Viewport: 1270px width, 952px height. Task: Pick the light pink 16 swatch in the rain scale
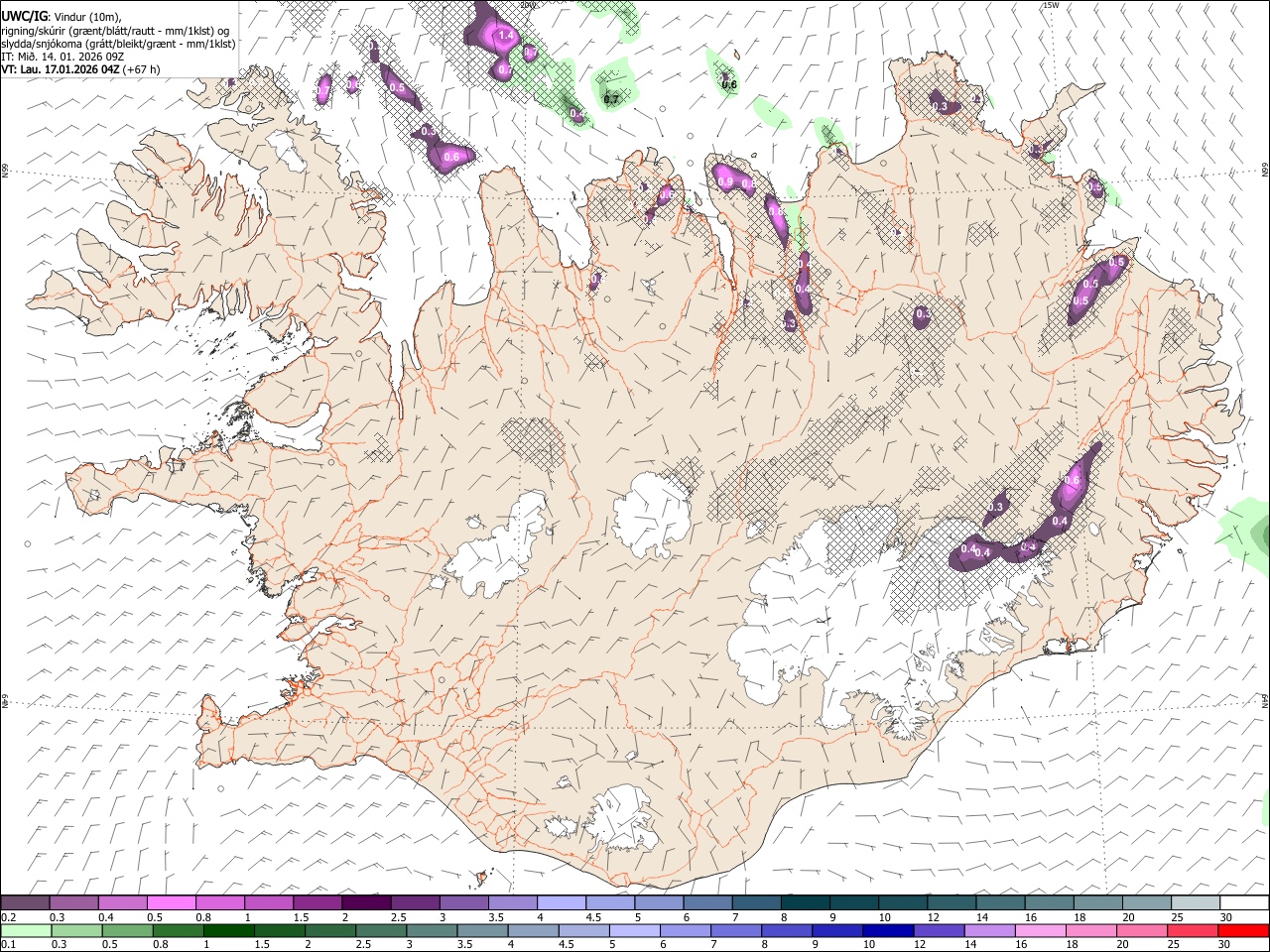point(1041,931)
